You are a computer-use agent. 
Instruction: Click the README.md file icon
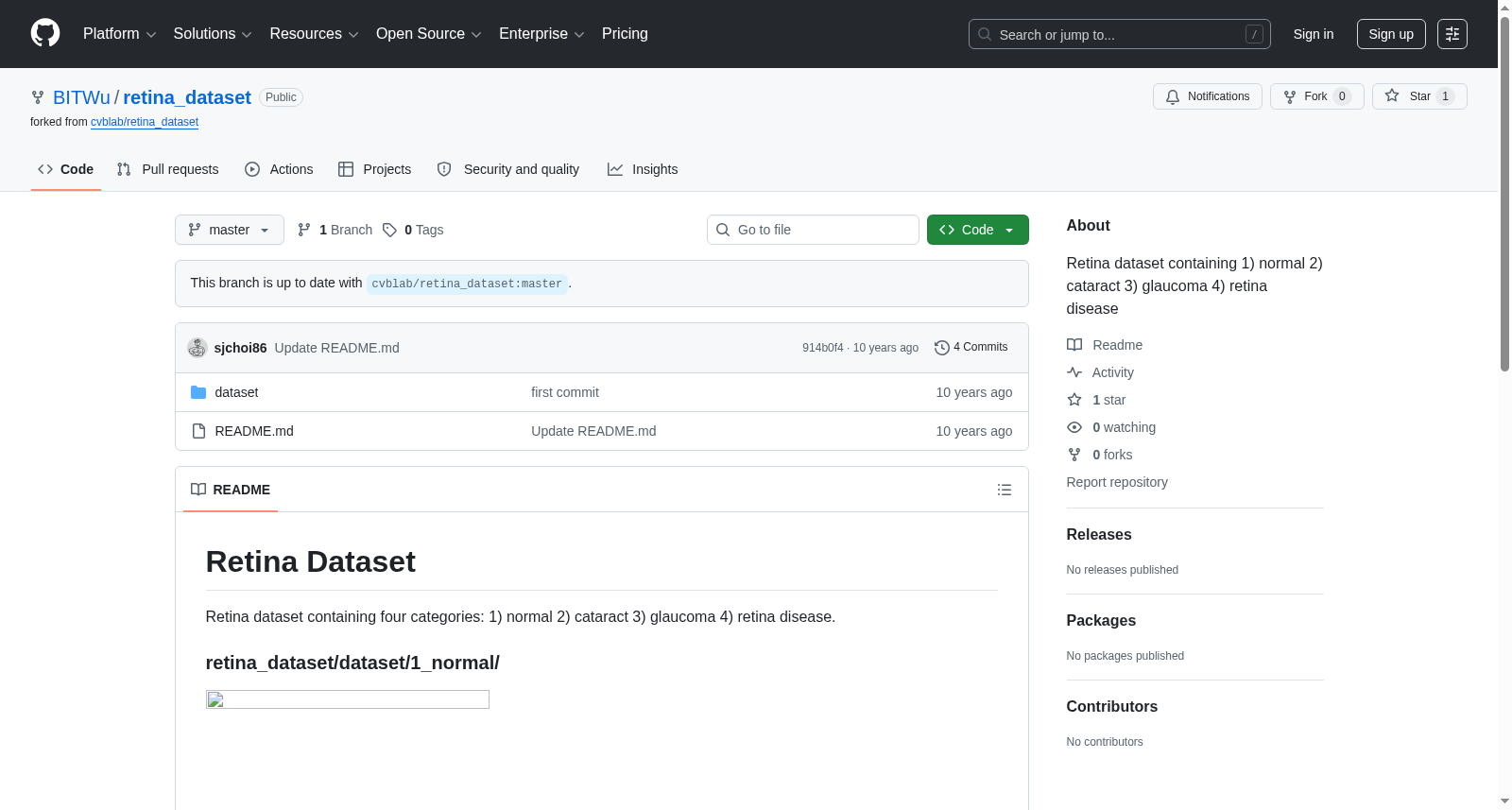198,431
